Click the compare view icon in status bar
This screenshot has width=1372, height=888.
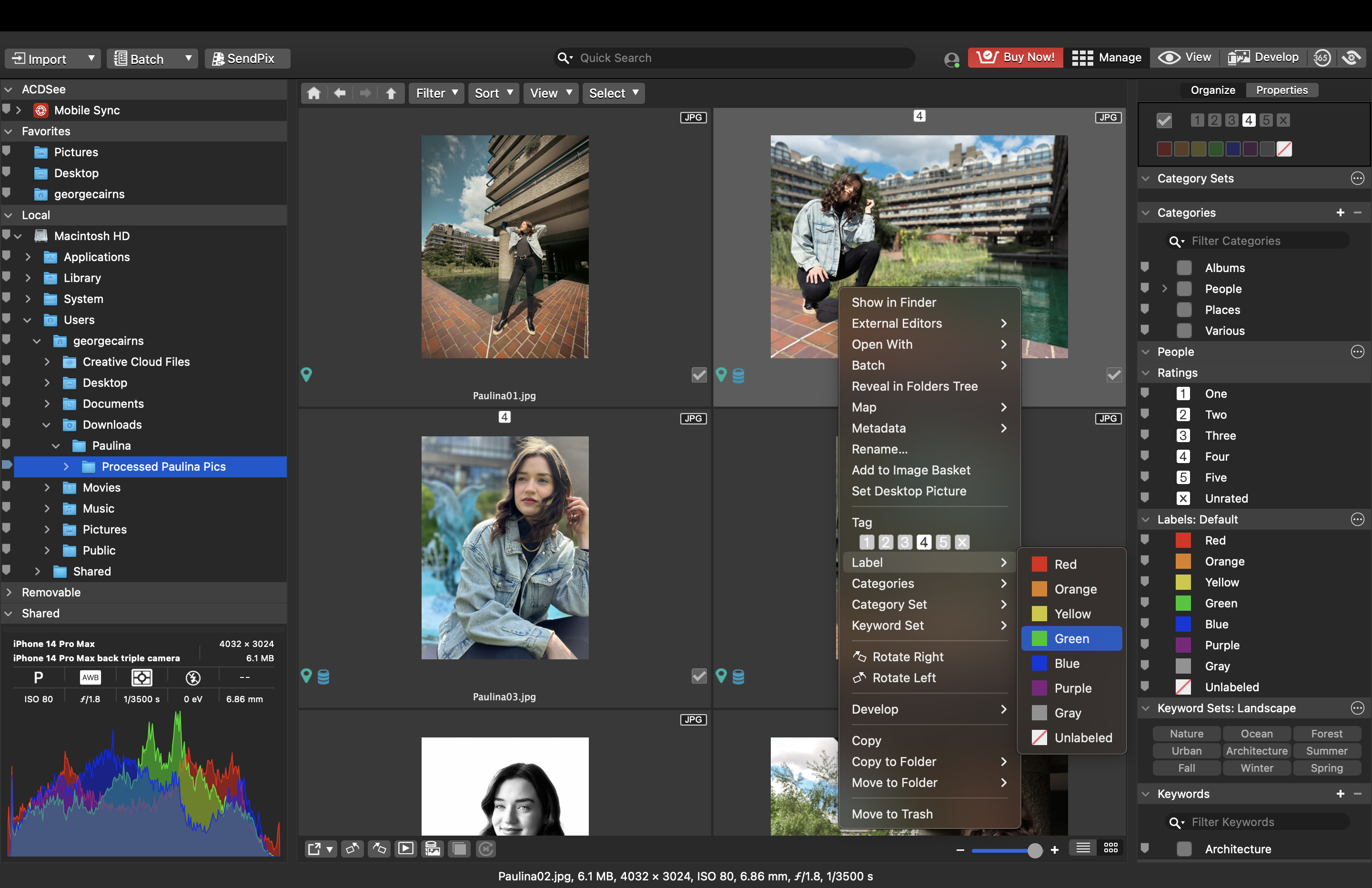(458, 849)
